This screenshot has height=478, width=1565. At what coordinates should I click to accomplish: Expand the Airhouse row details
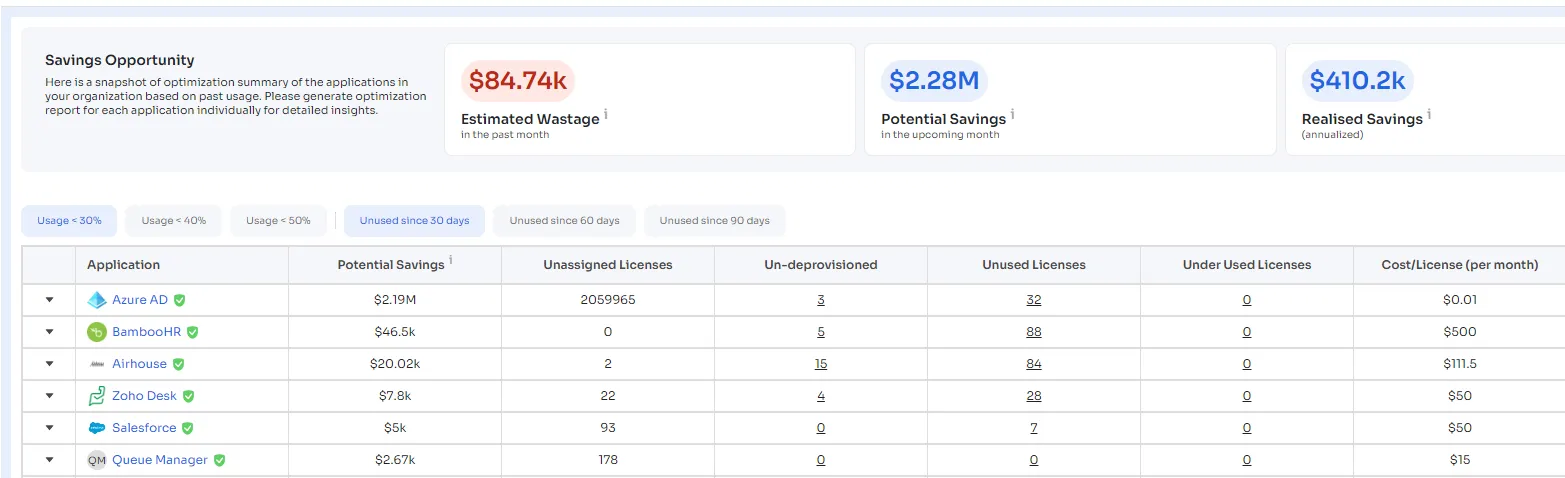tap(49, 364)
